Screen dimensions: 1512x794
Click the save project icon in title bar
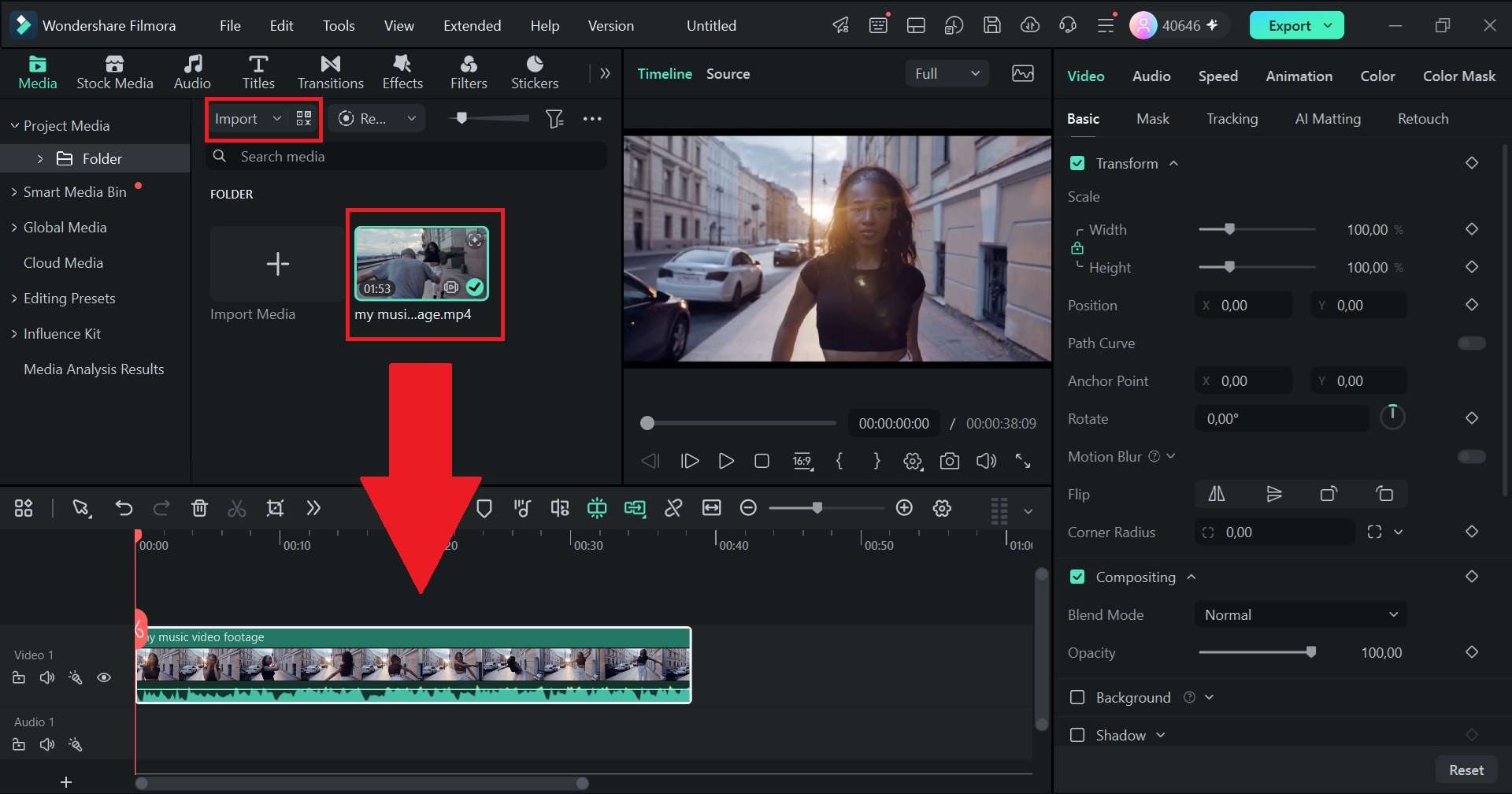(x=992, y=25)
